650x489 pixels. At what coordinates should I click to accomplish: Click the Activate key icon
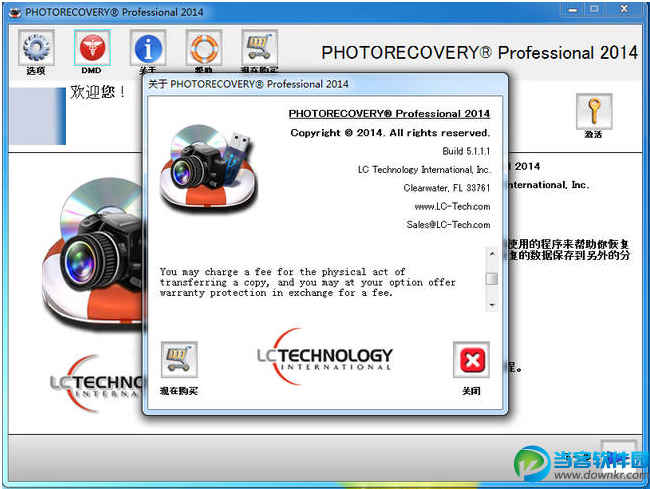(x=594, y=111)
